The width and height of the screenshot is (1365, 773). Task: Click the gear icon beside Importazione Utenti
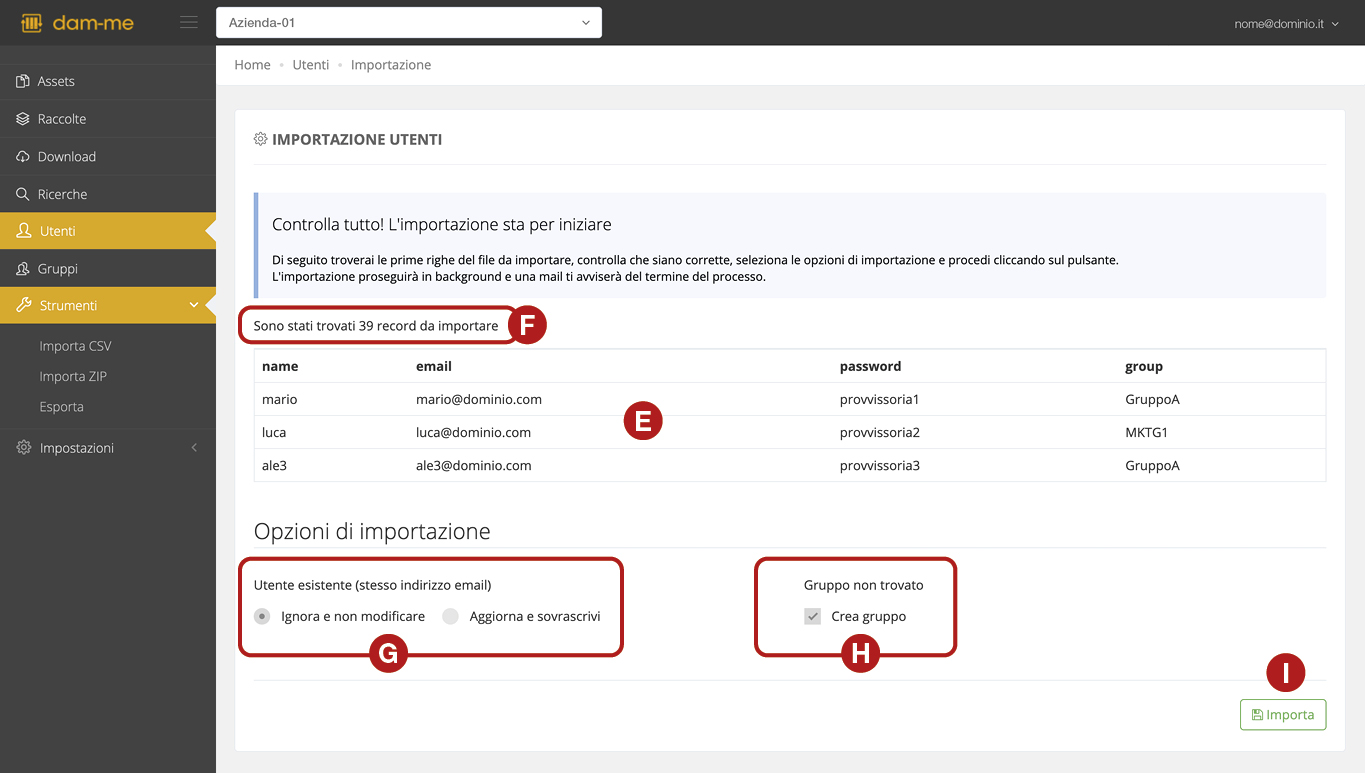pyautogui.click(x=261, y=139)
